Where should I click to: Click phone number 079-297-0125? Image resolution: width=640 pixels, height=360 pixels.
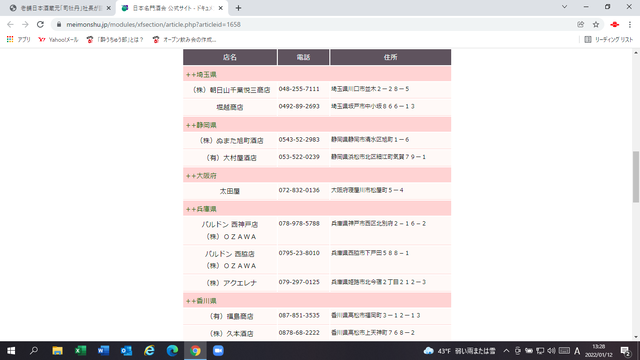(x=299, y=282)
